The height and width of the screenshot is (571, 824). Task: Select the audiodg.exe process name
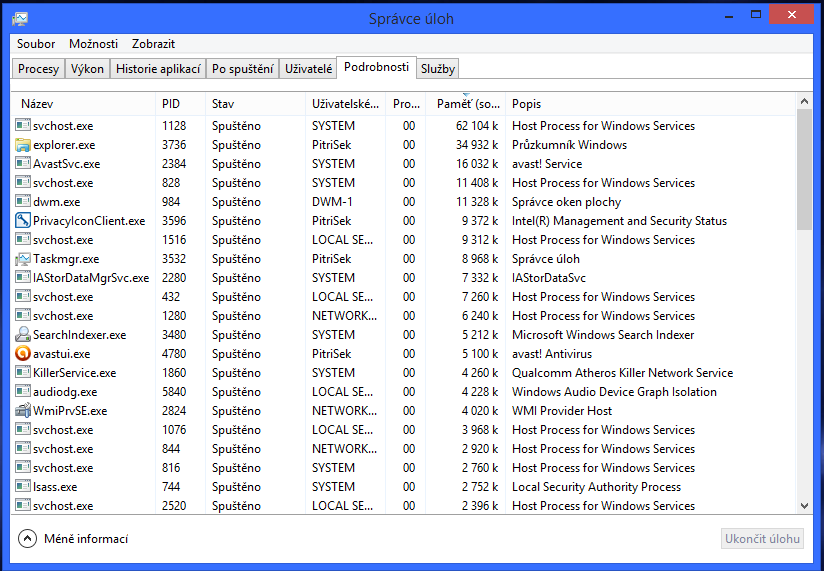pyautogui.click(x=65, y=391)
